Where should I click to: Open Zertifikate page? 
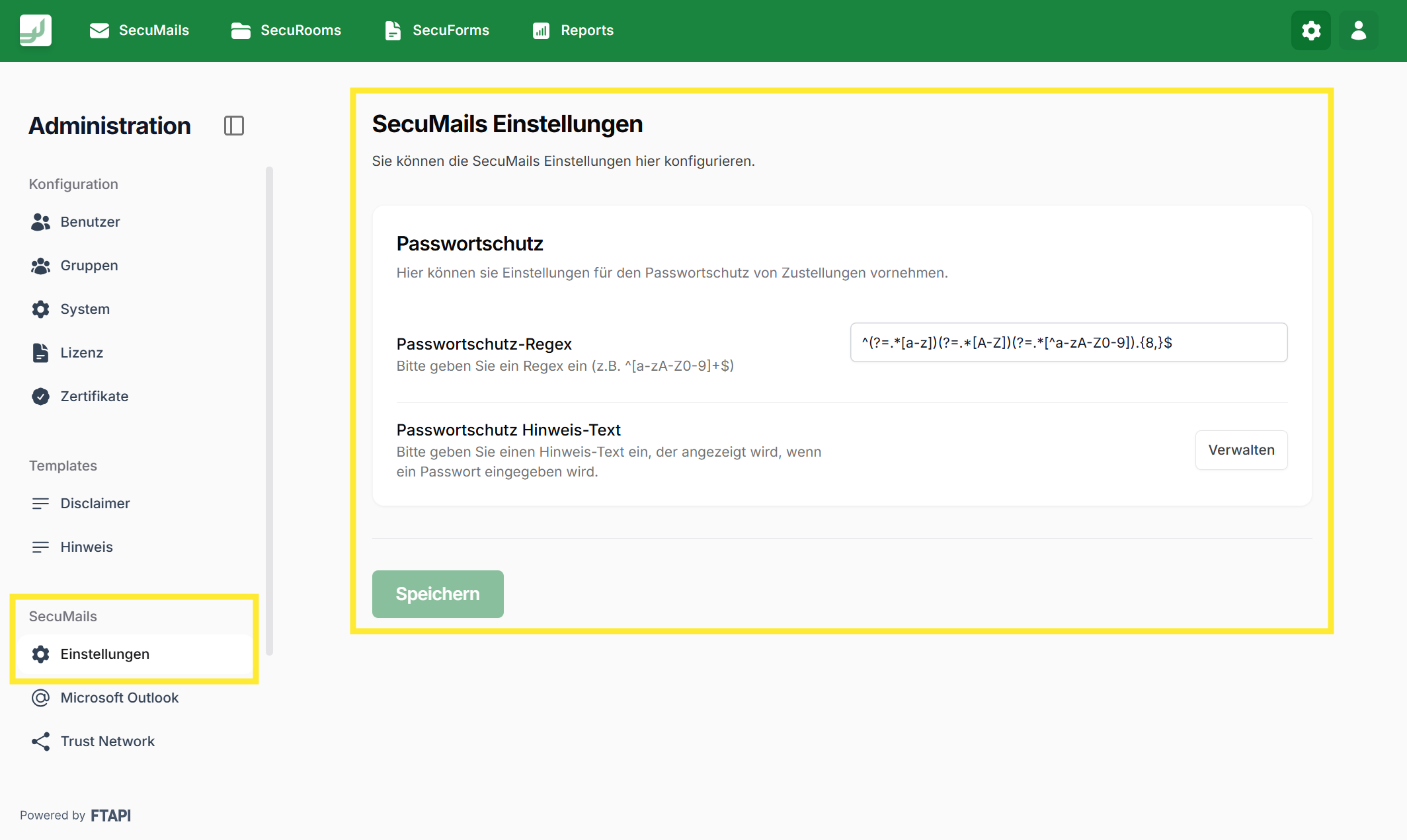[x=94, y=397]
